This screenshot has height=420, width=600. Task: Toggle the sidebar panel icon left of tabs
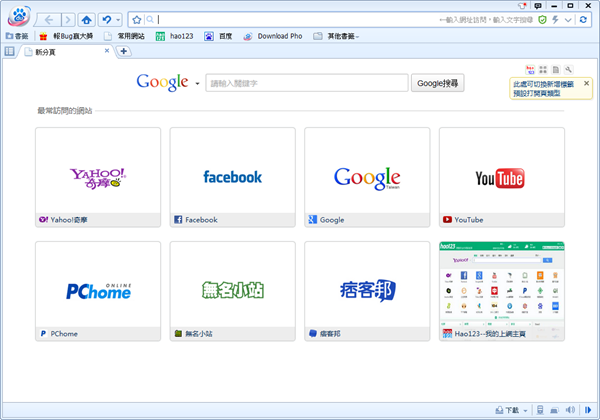(10, 51)
